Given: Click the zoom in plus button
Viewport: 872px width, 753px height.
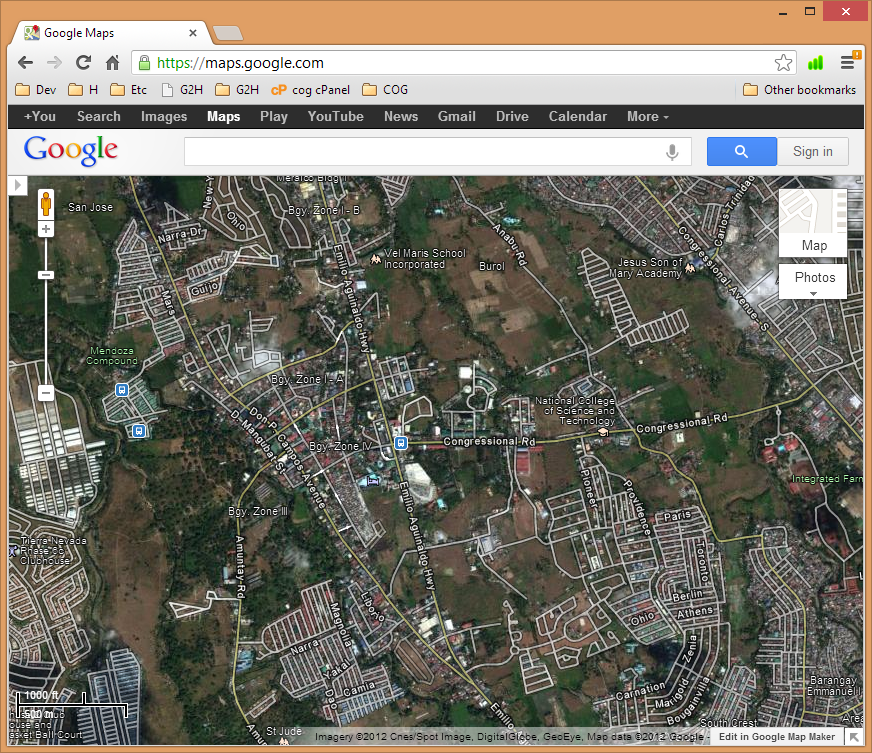Looking at the screenshot, I should [46, 230].
